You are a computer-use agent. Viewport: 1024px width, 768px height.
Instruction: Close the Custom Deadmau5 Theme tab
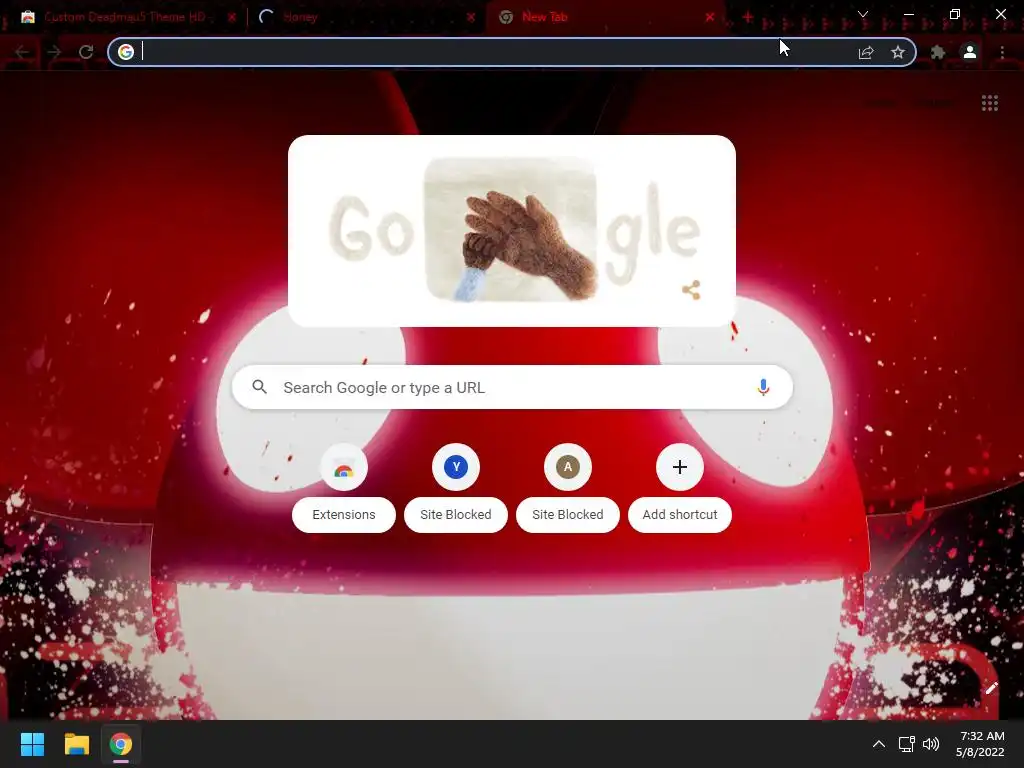tap(232, 18)
